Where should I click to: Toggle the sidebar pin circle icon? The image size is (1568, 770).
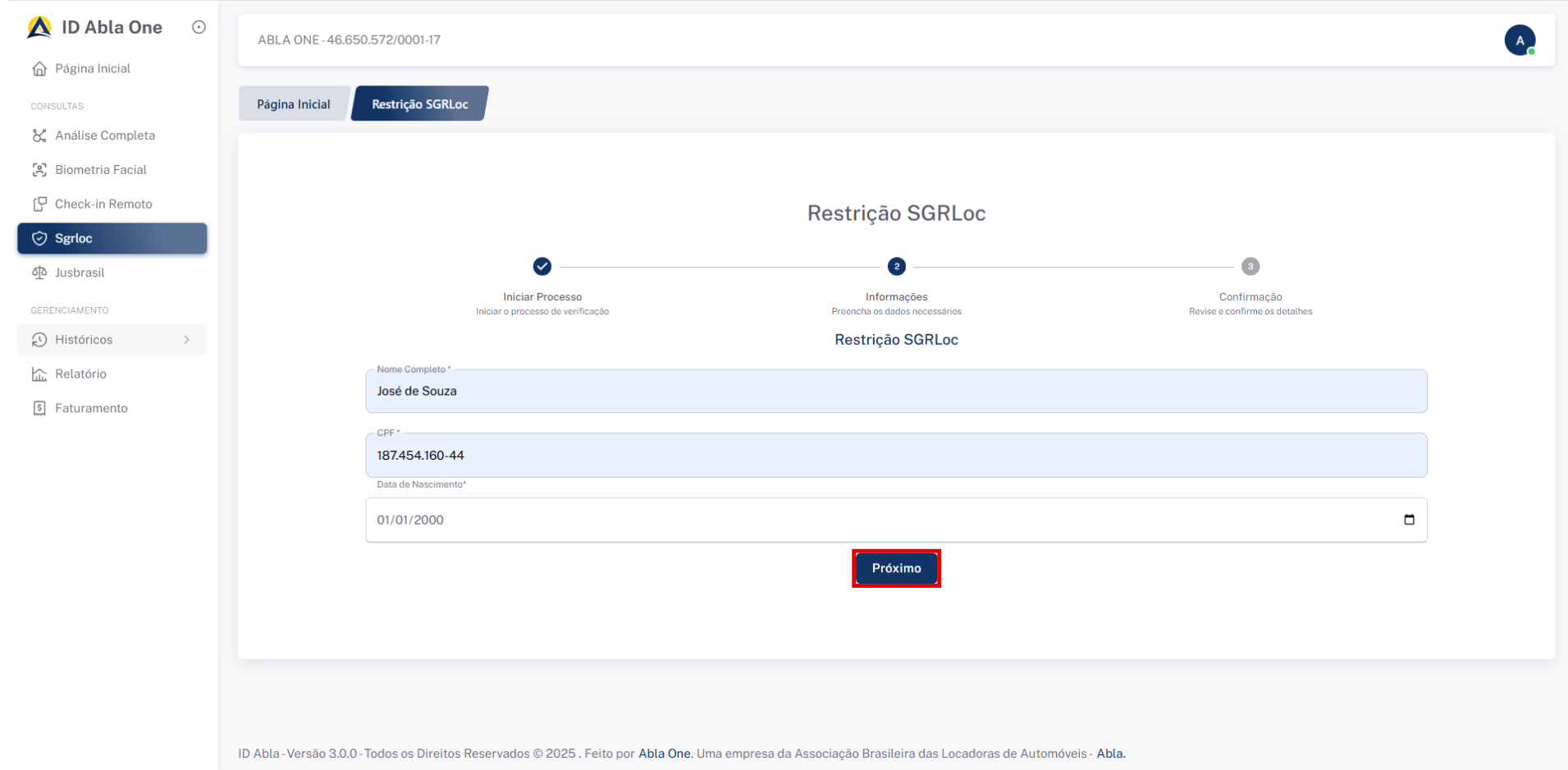point(199,27)
